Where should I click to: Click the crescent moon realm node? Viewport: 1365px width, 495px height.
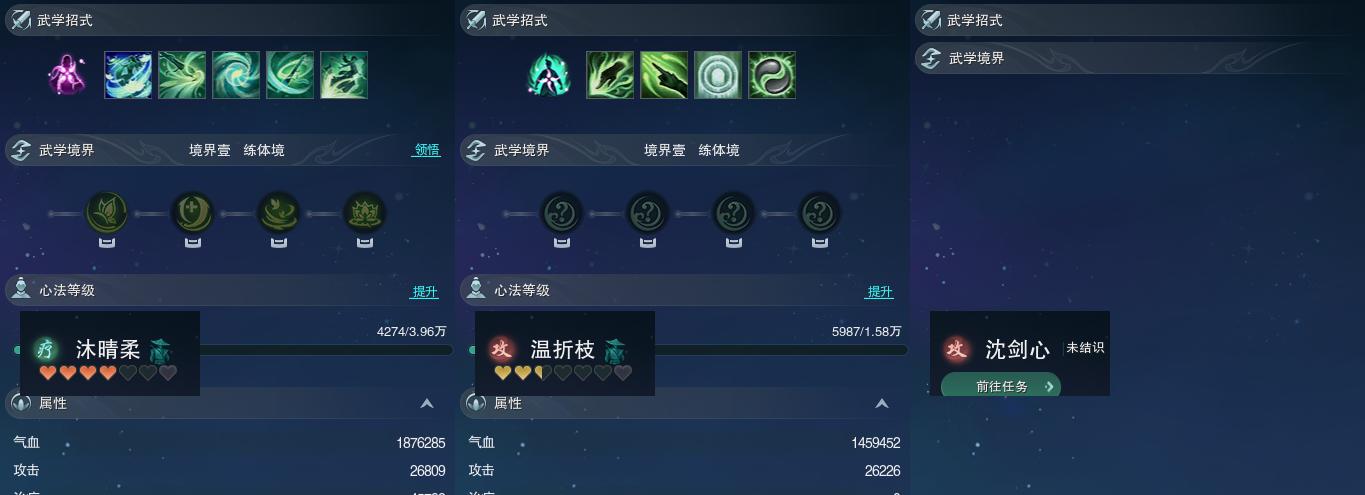193,213
